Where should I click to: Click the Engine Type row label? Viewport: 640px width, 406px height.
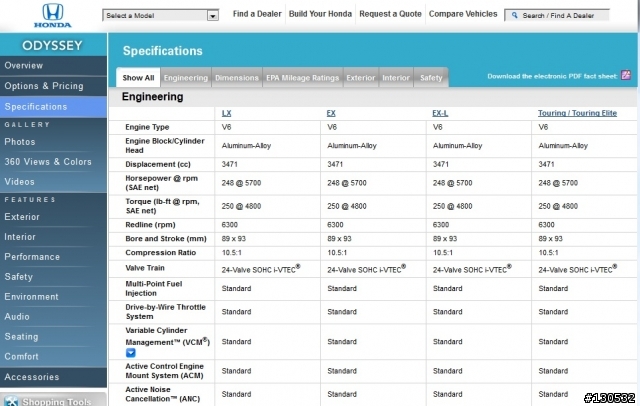[147, 127]
